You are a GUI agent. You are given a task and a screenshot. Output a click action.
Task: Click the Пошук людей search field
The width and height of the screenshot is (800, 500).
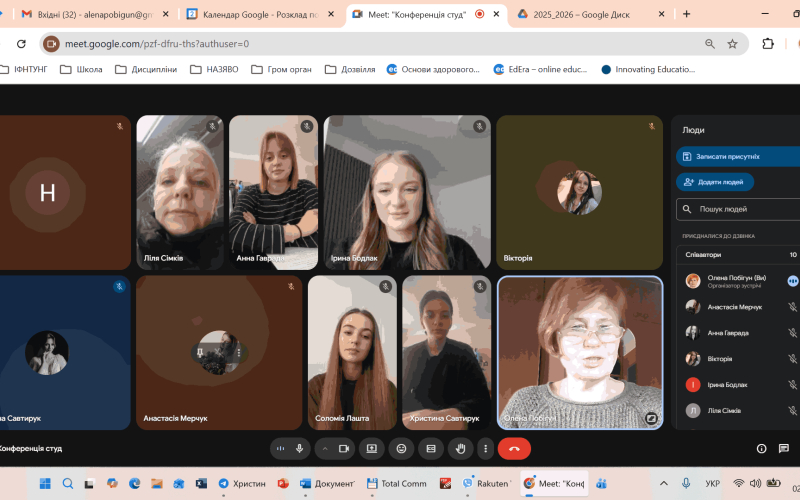[745, 209]
